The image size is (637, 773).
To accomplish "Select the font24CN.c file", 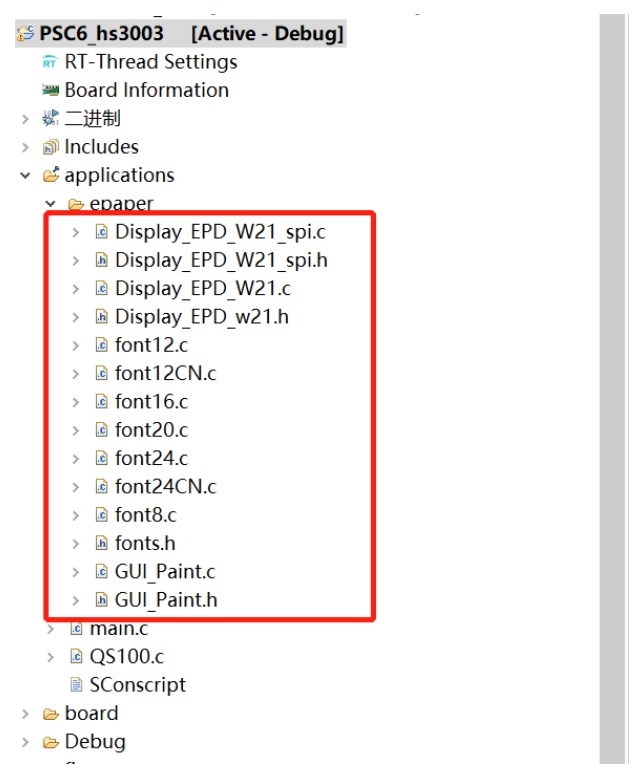I will point(165,487).
